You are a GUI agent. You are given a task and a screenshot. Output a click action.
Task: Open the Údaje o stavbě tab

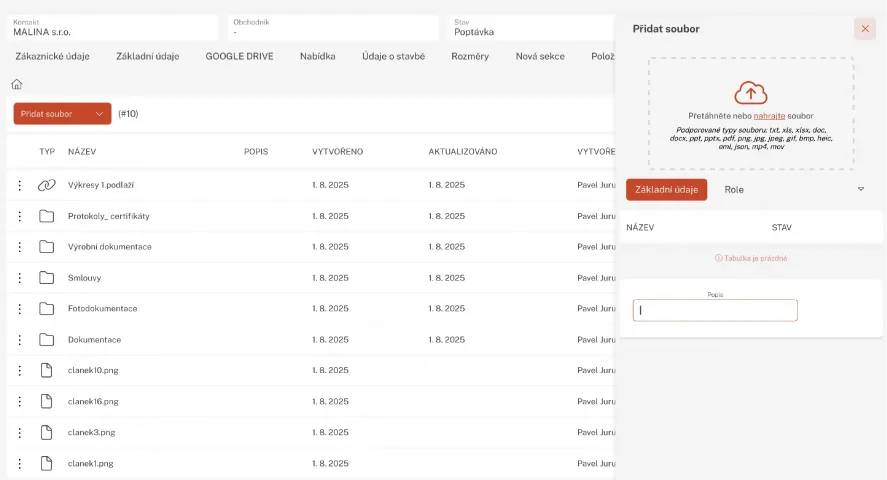click(x=393, y=56)
